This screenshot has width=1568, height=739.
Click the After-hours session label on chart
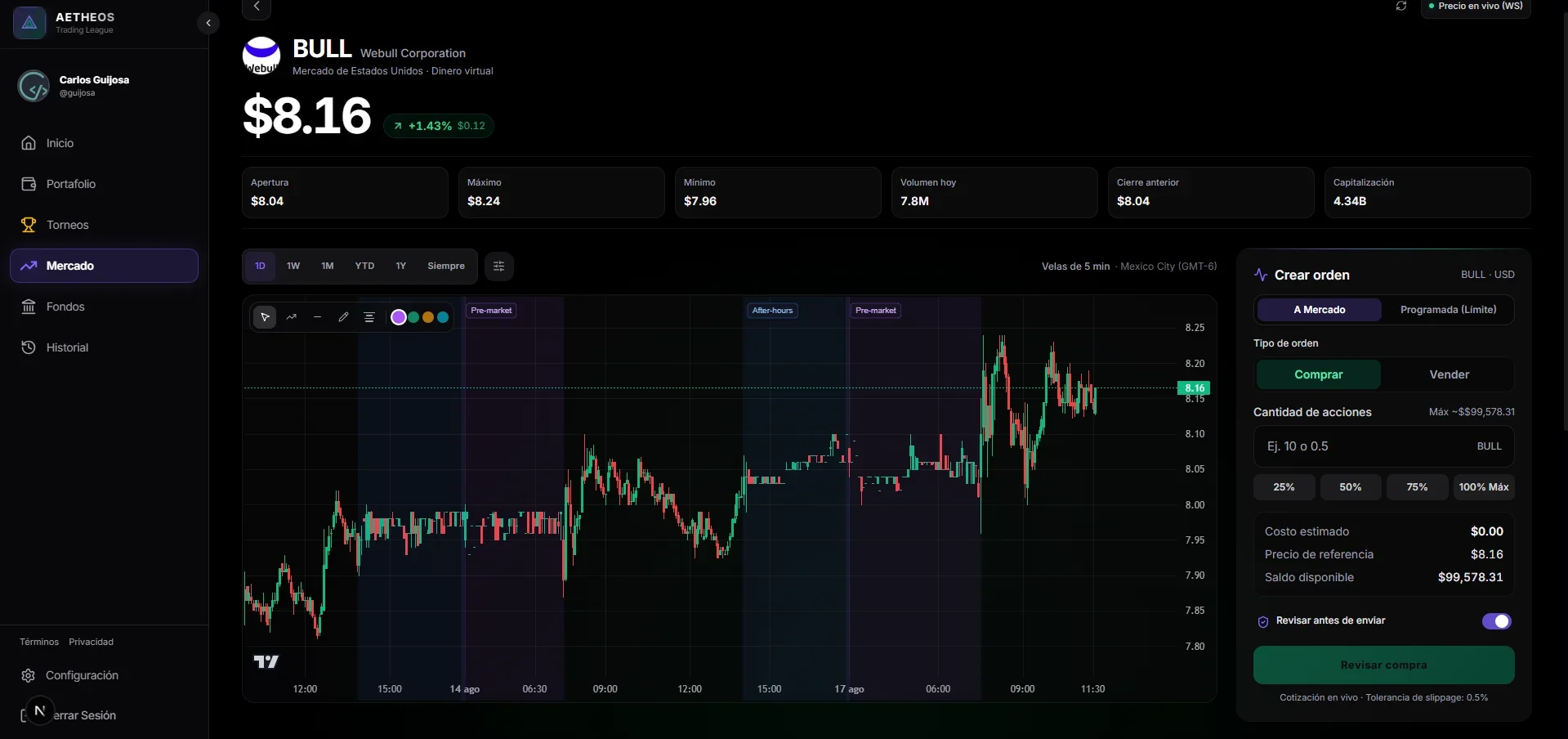[x=772, y=311]
